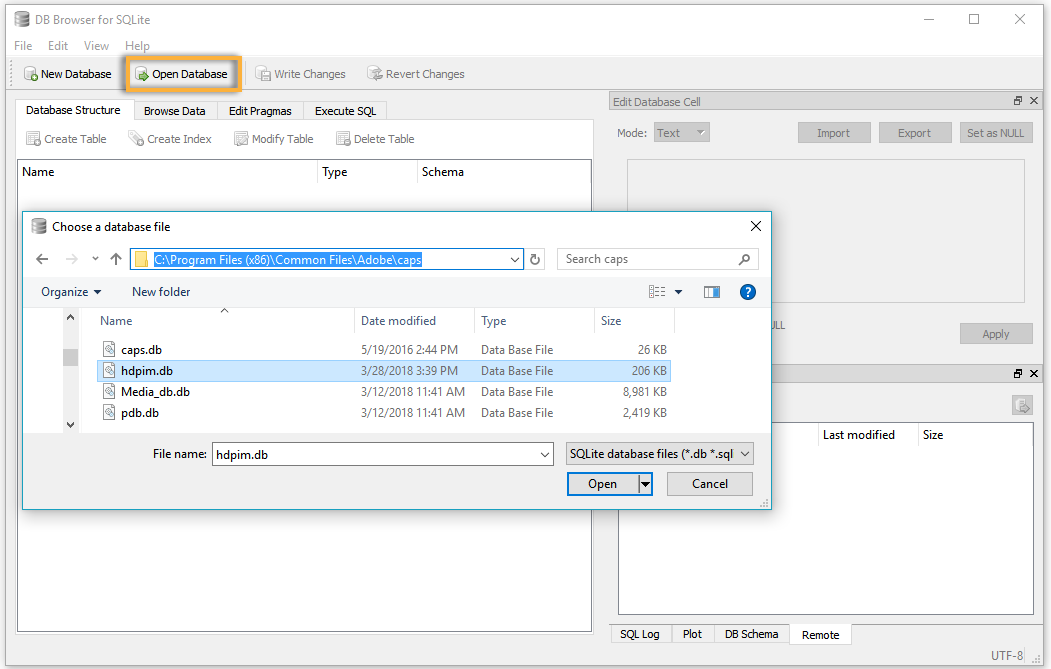Refresh the caps folder listing
This screenshot has width=1051, height=669.
(536, 258)
